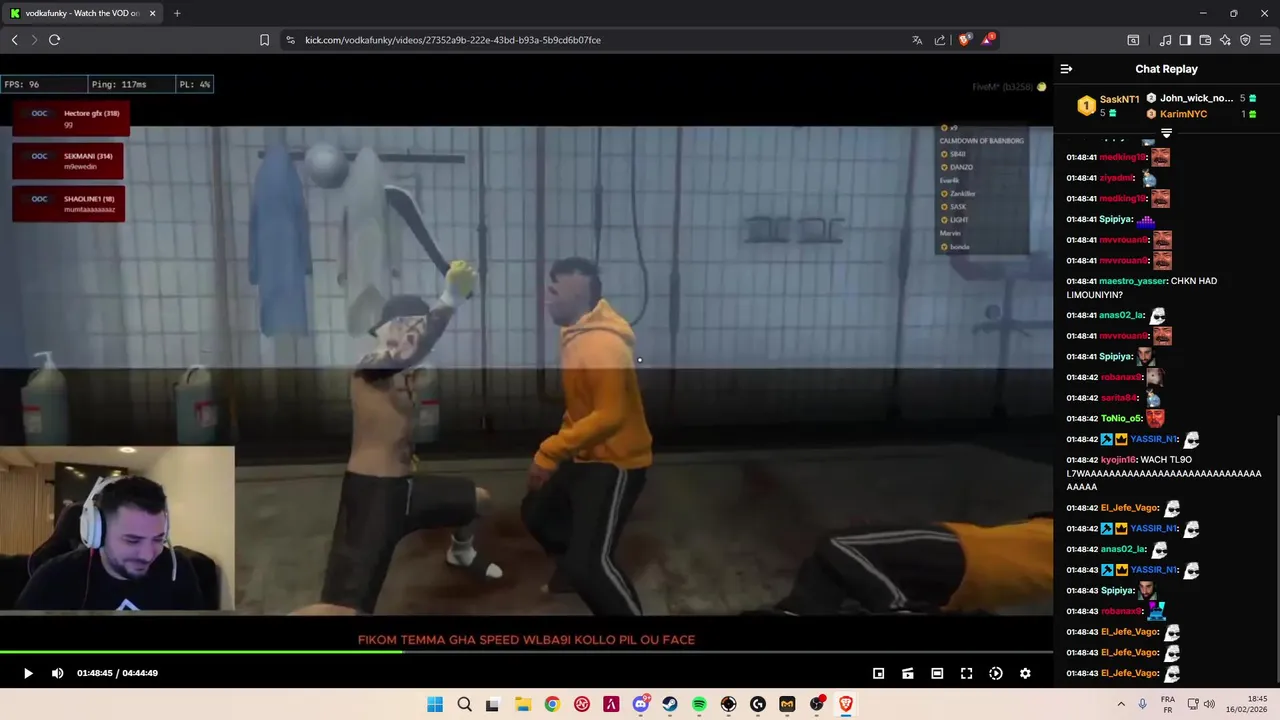Share this page icon

click(x=940, y=40)
